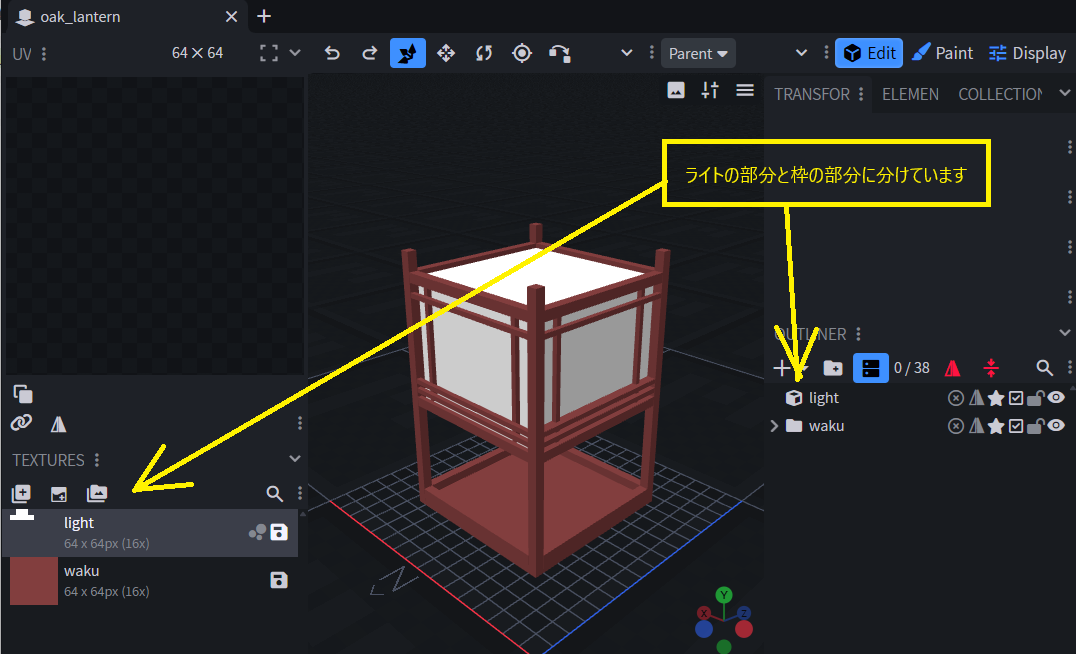This screenshot has height=654, width=1077.
Task: Click the texture collection images icon
Action: (x=97, y=493)
